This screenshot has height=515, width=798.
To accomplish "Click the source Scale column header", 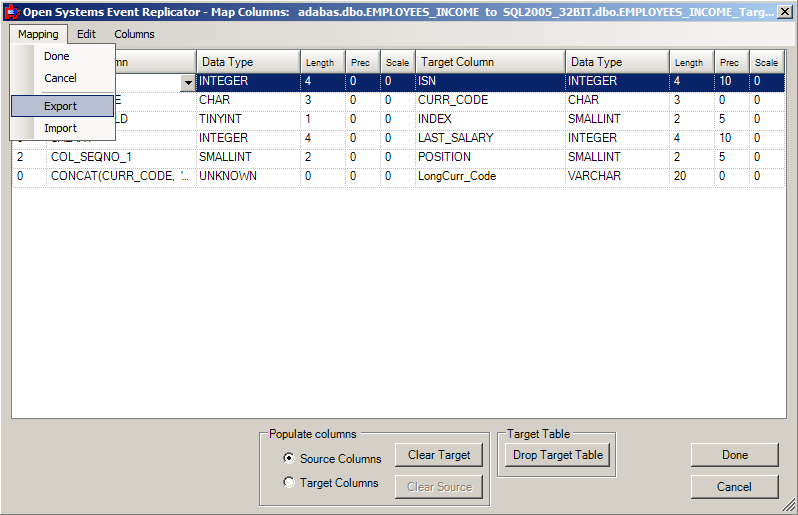I will [397, 62].
